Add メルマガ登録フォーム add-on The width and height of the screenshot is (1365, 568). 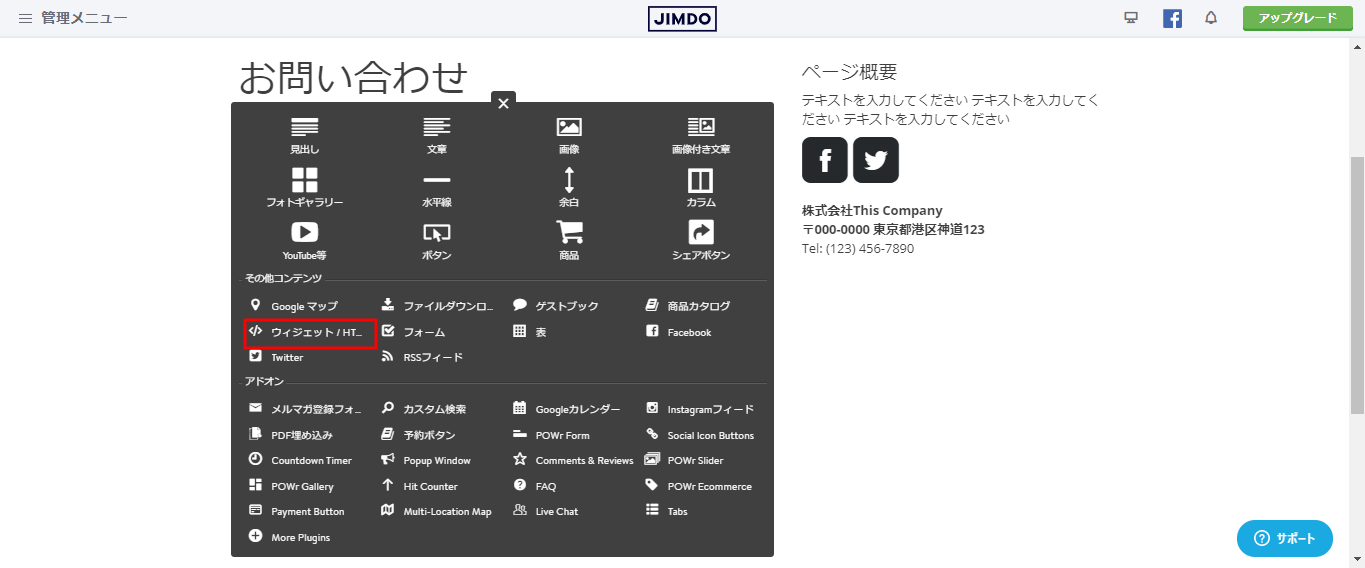(x=304, y=409)
